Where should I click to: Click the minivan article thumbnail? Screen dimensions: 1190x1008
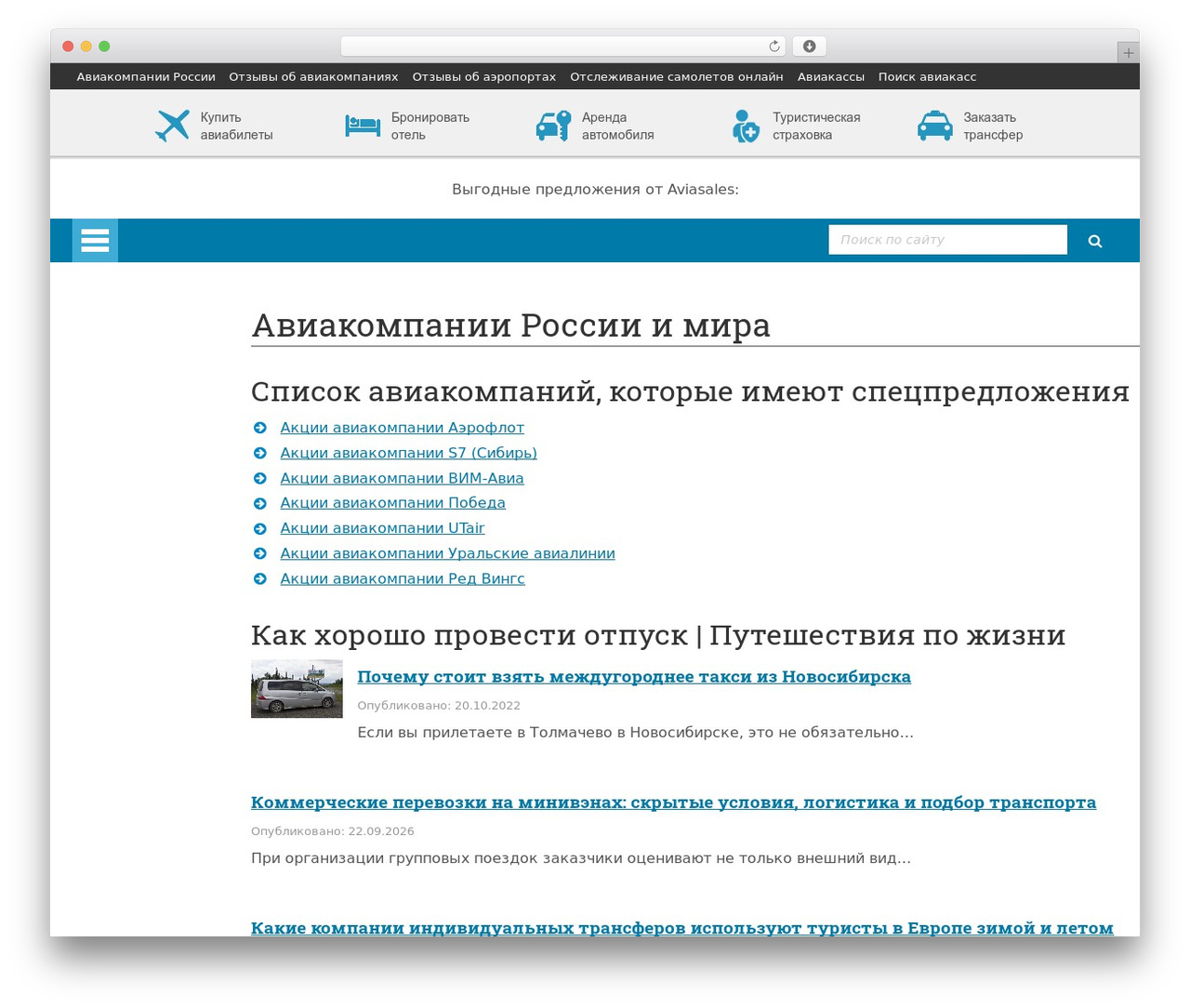297,689
